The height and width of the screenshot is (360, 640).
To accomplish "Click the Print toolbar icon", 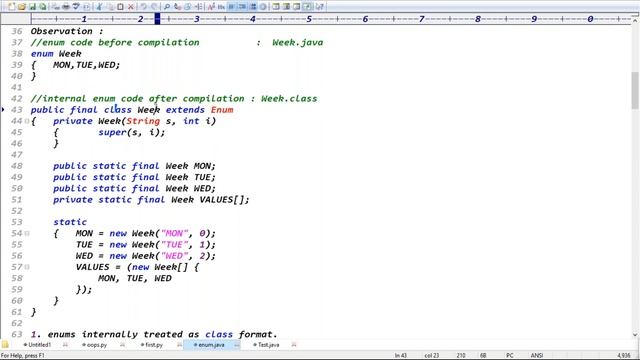I will [x=65, y=7].
